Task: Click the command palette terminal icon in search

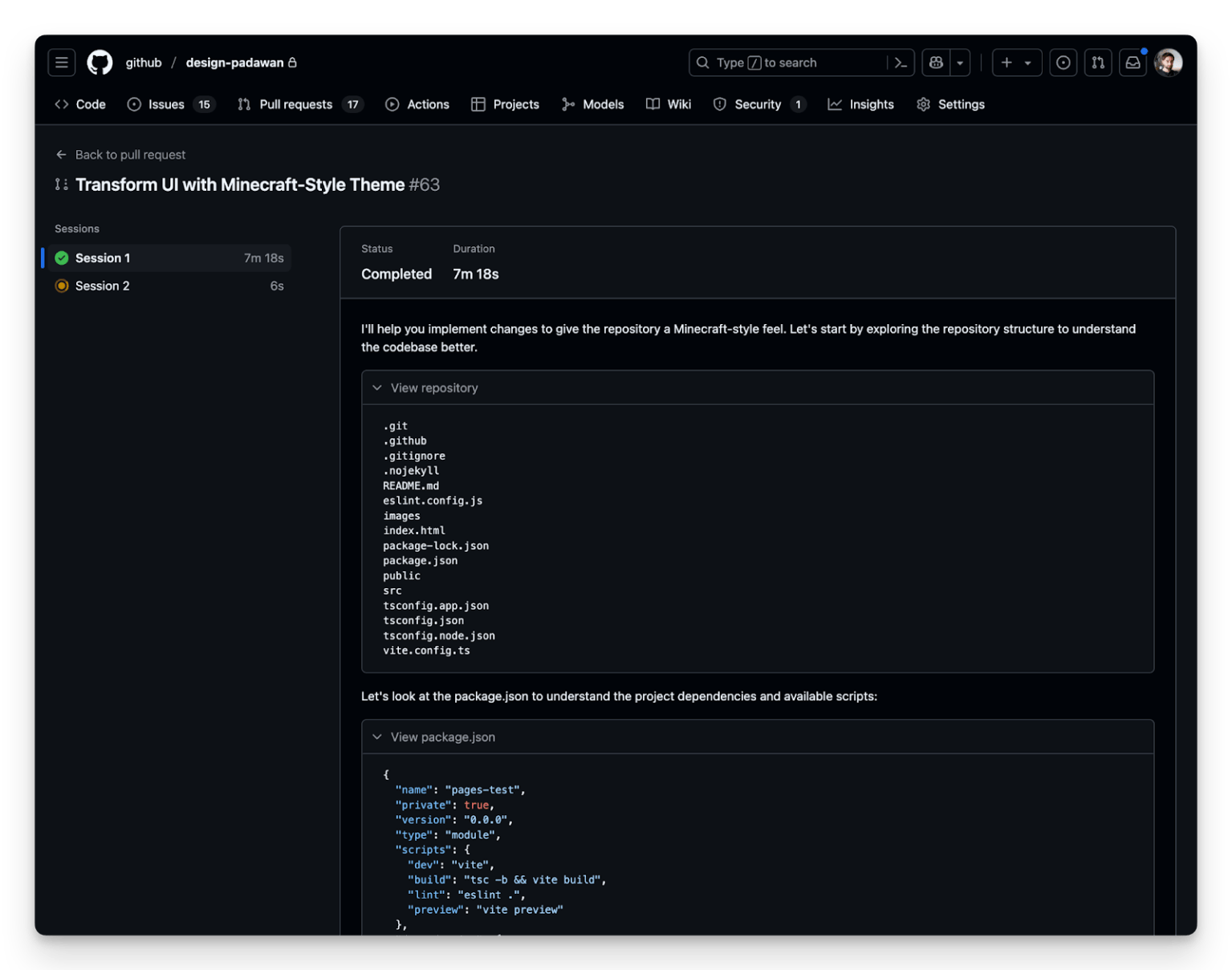Action: click(899, 62)
